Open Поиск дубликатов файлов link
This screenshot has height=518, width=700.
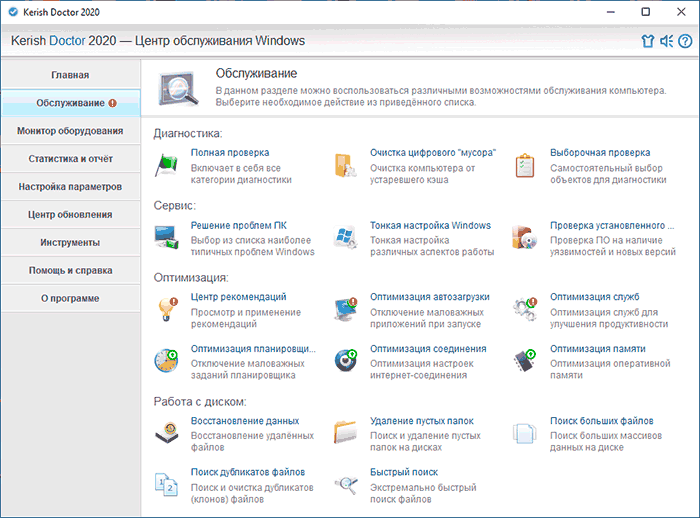pos(248,472)
